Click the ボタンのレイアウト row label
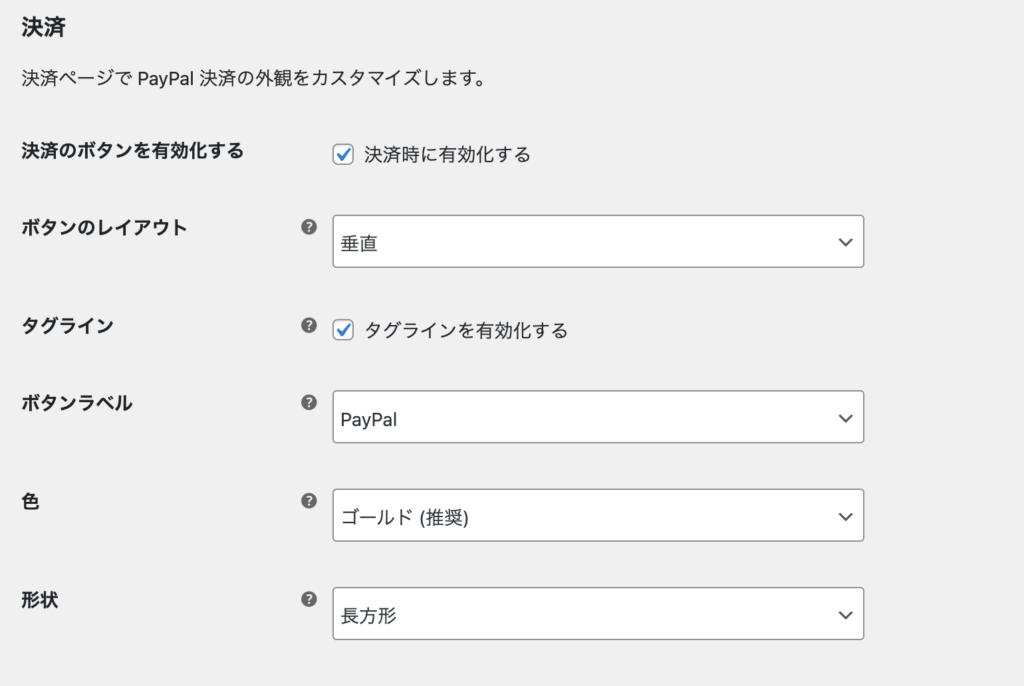Screen dimensions: 1024x686 pyautogui.click(x=104, y=227)
